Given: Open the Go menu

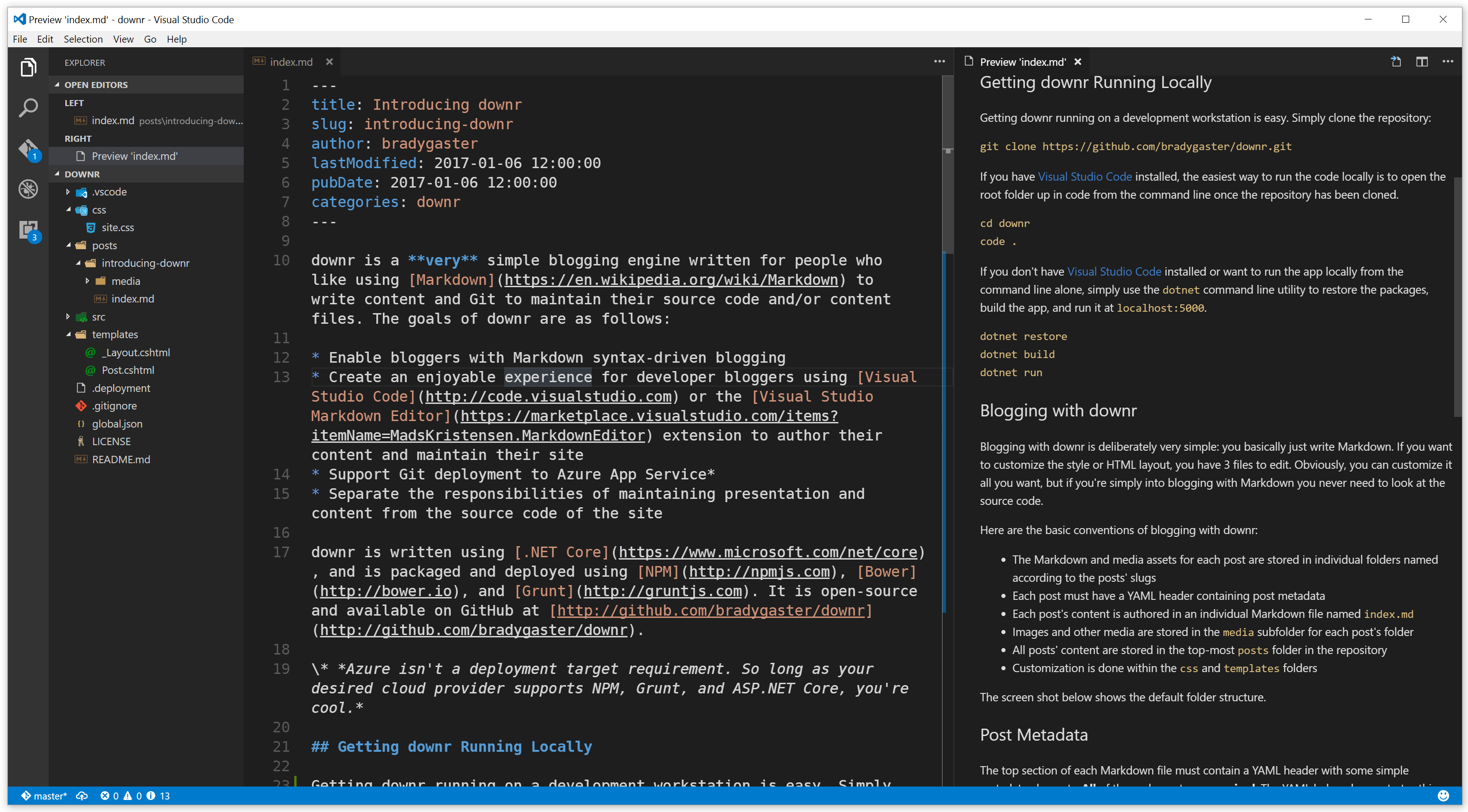Looking at the screenshot, I should coord(150,39).
